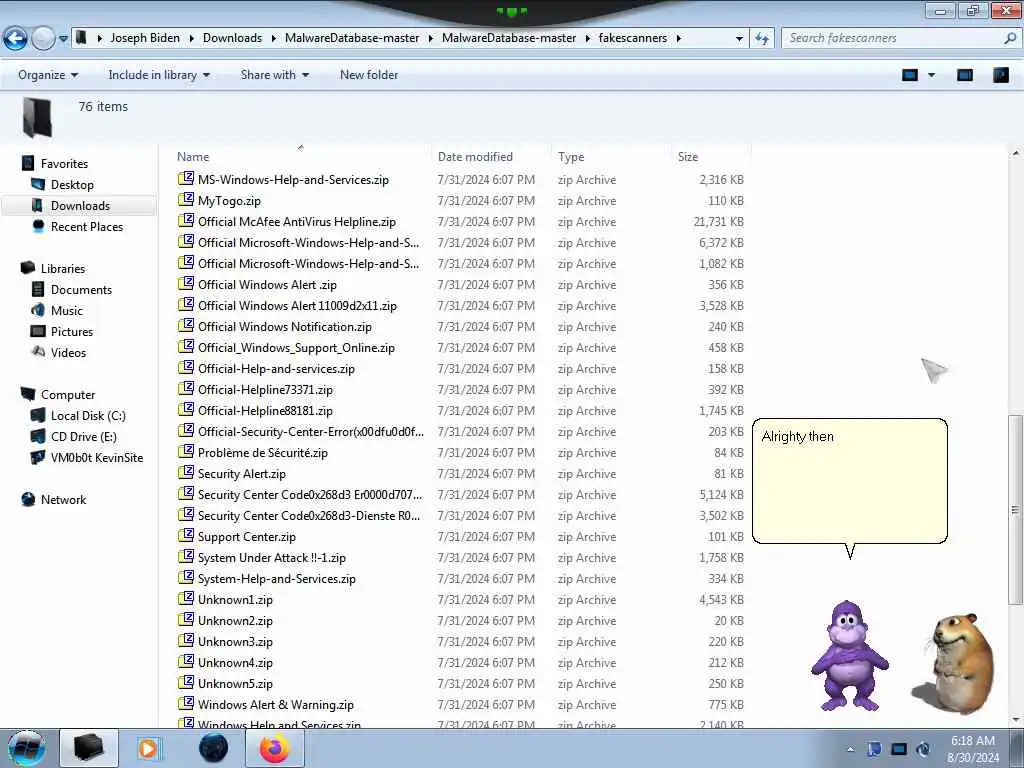
Task: Click Windows Alert & Warning.zip name
Action: [x=276, y=705]
